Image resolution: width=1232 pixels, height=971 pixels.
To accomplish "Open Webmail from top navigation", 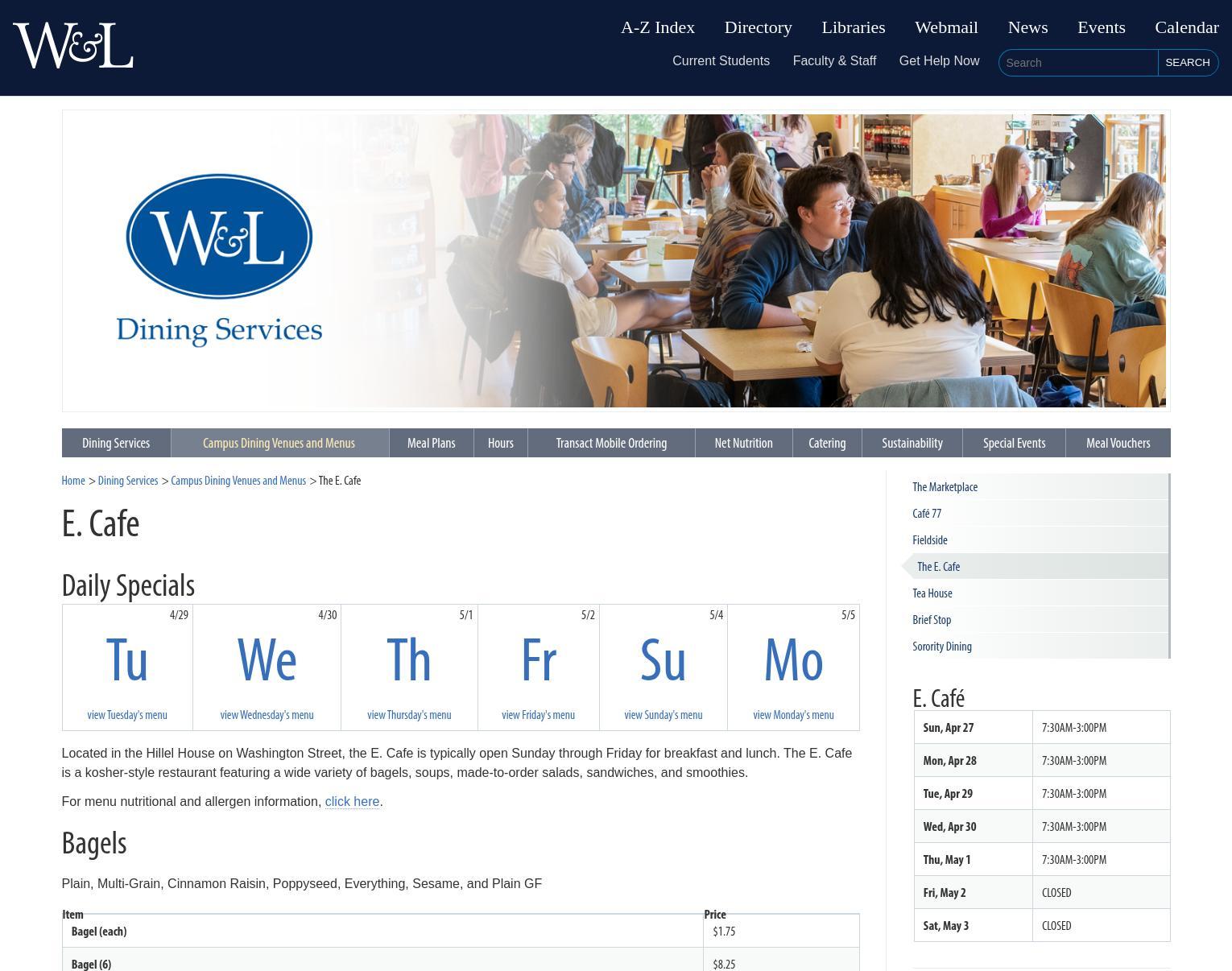I will tap(946, 27).
